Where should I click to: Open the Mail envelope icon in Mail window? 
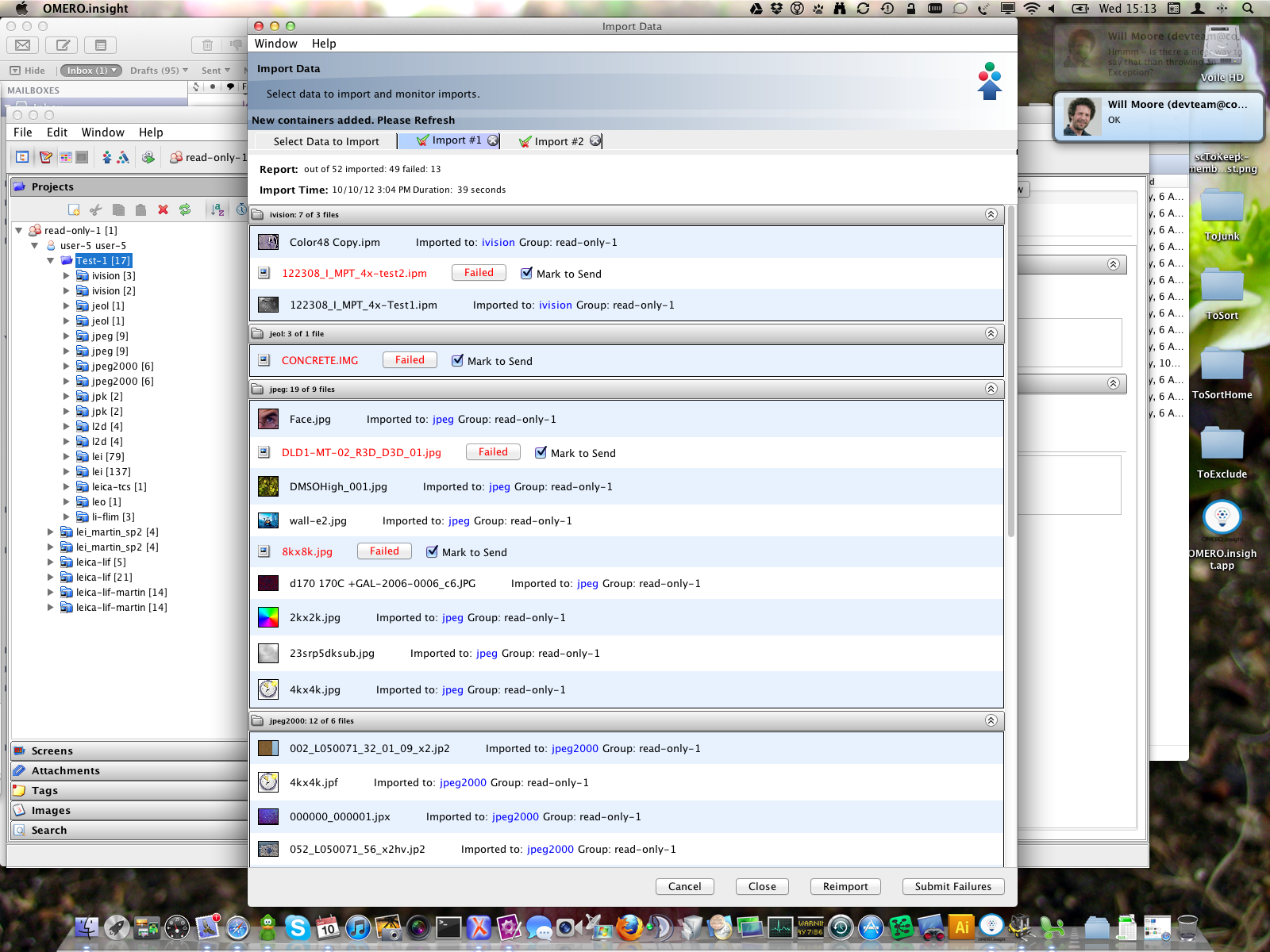[x=23, y=45]
